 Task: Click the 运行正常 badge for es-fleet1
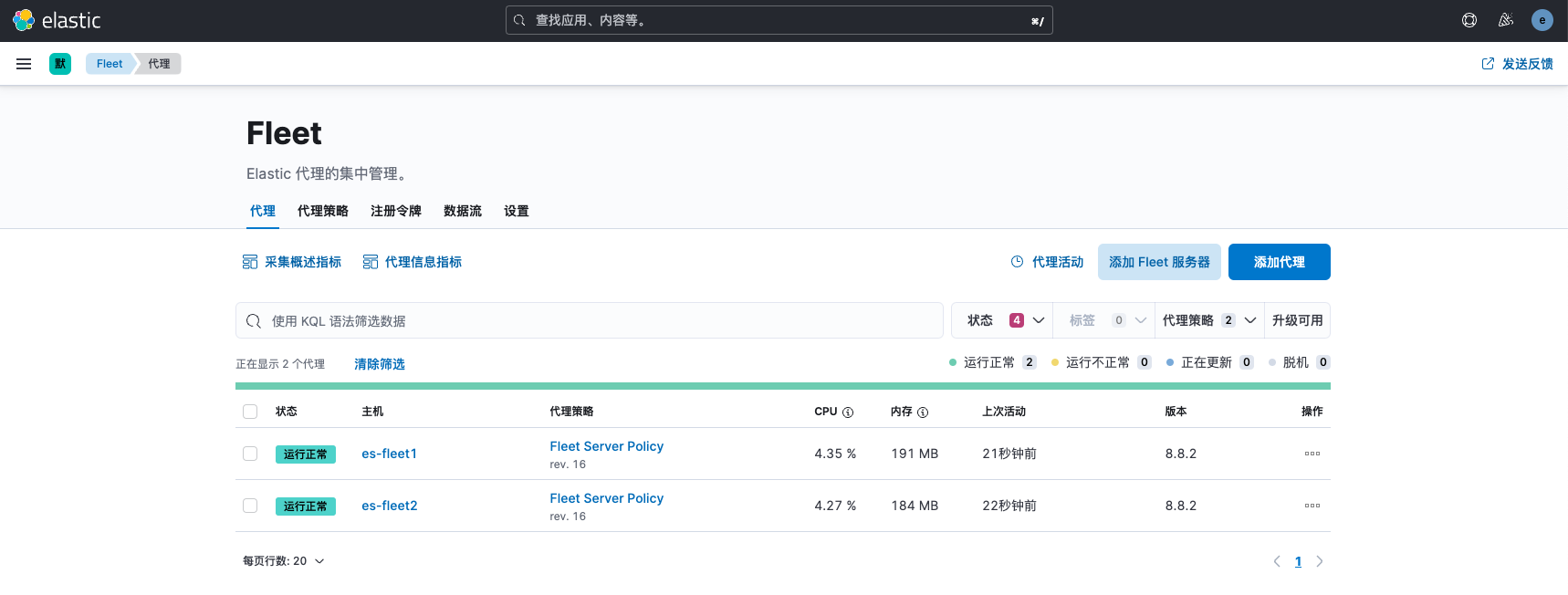point(306,454)
